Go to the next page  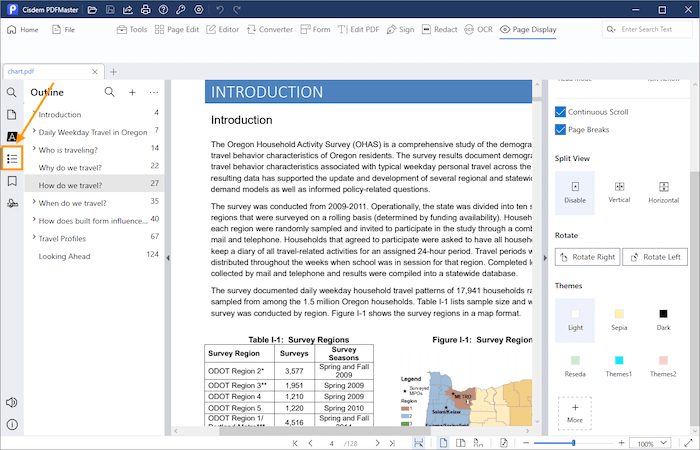click(377, 443)
